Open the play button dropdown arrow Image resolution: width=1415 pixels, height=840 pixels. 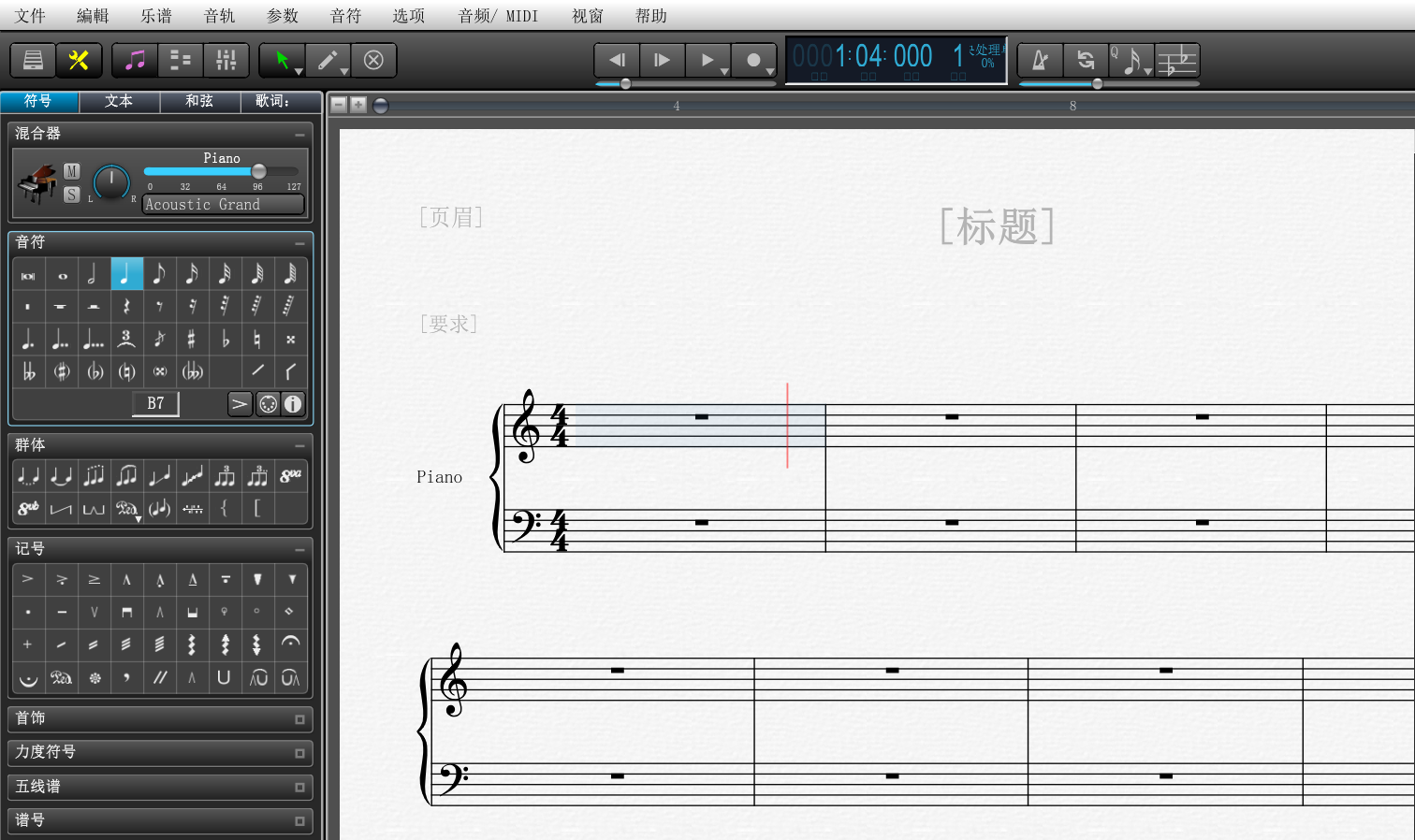724,71
